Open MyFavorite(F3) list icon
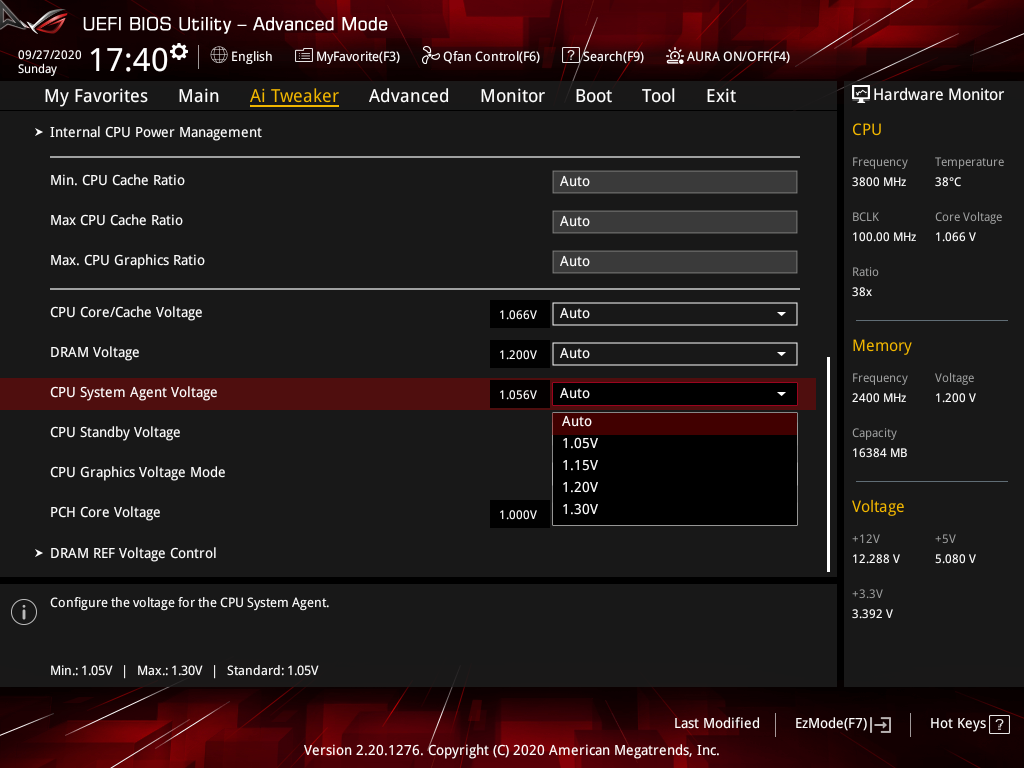The width and height of the screenshot is (1024, 768). (304, 56)
